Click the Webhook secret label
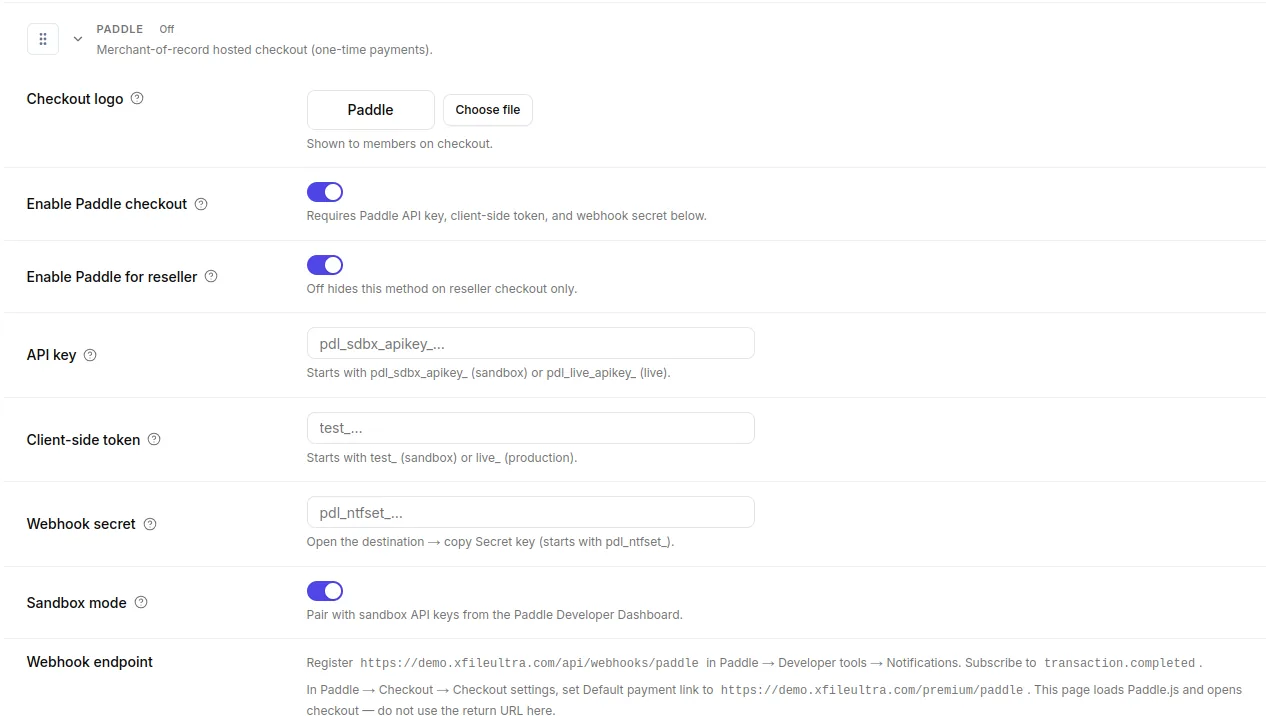The height and width of the screenshot is (716, 1266). click(81, 524)
